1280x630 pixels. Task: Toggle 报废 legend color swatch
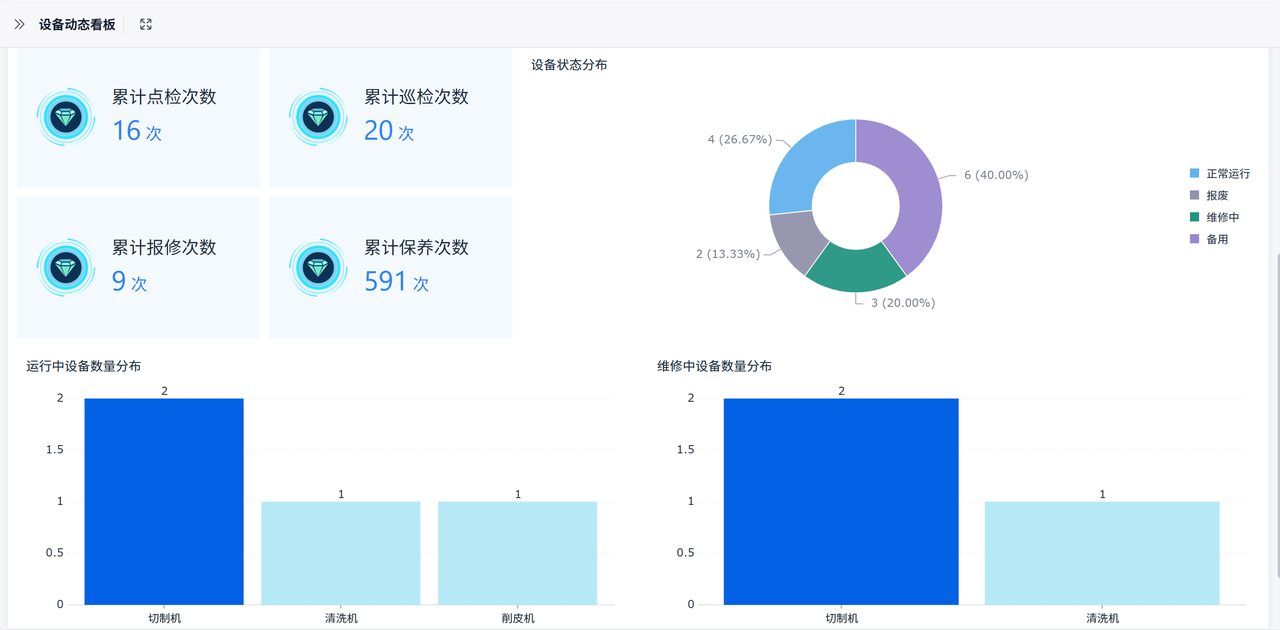[1194, 196]
